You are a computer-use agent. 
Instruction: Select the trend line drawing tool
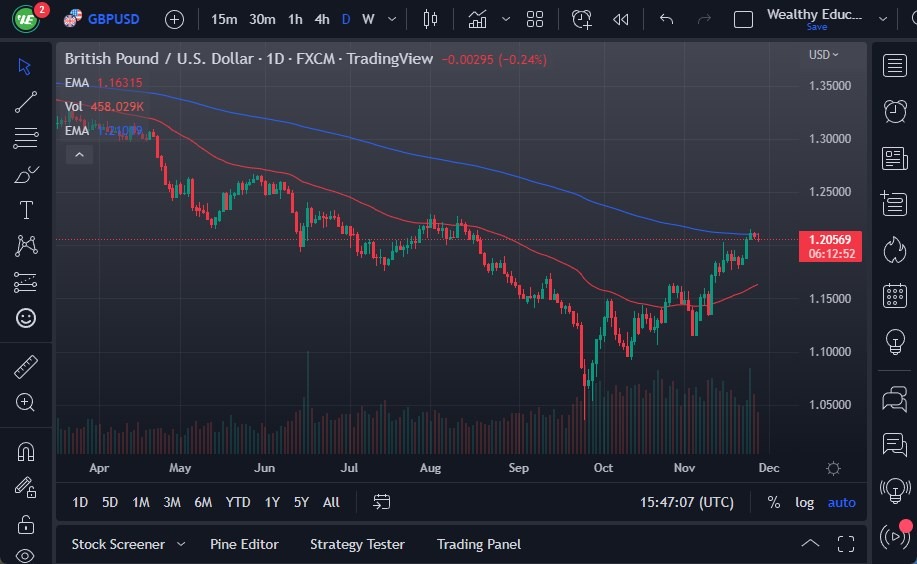tap(26, 102)
